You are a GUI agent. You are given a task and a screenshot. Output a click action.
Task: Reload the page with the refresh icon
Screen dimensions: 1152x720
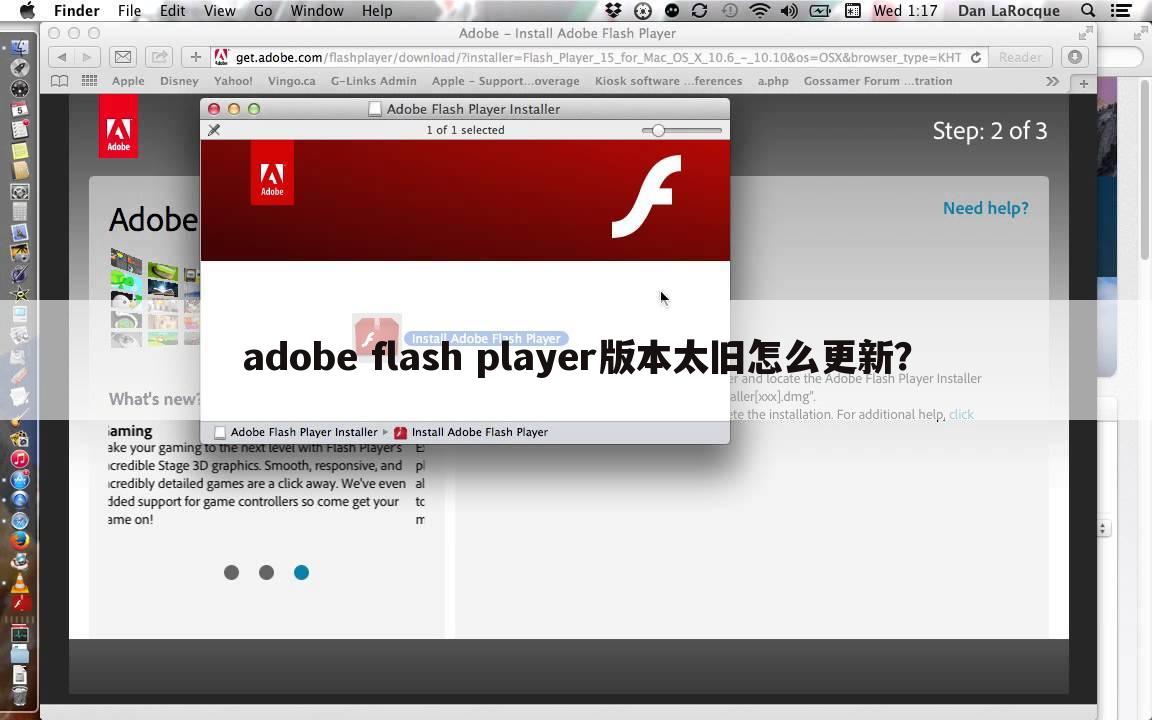[976, 57]
